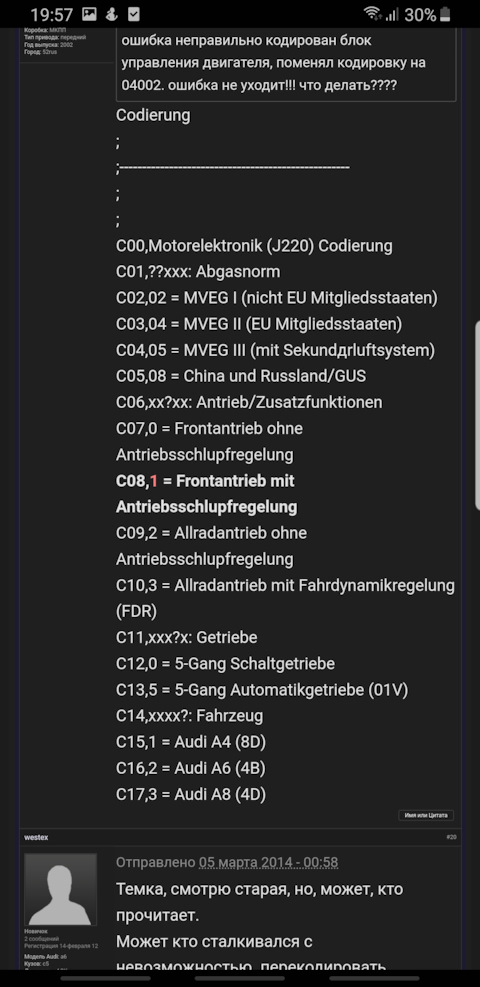Open post number #20 permalink
The height and width of the screenshot is (987, 480).
451,837
